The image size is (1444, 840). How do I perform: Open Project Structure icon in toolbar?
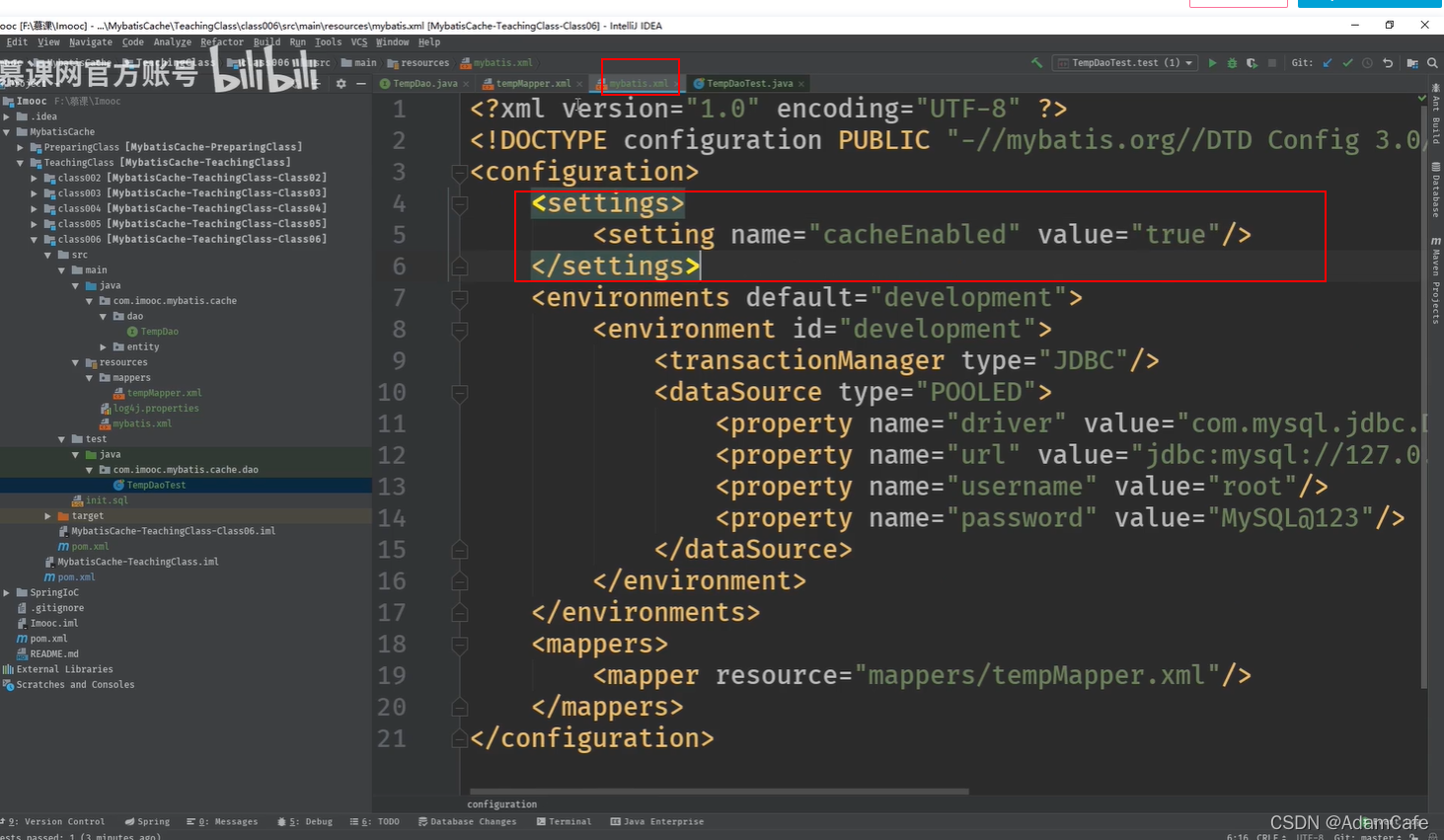point(1412,62)
